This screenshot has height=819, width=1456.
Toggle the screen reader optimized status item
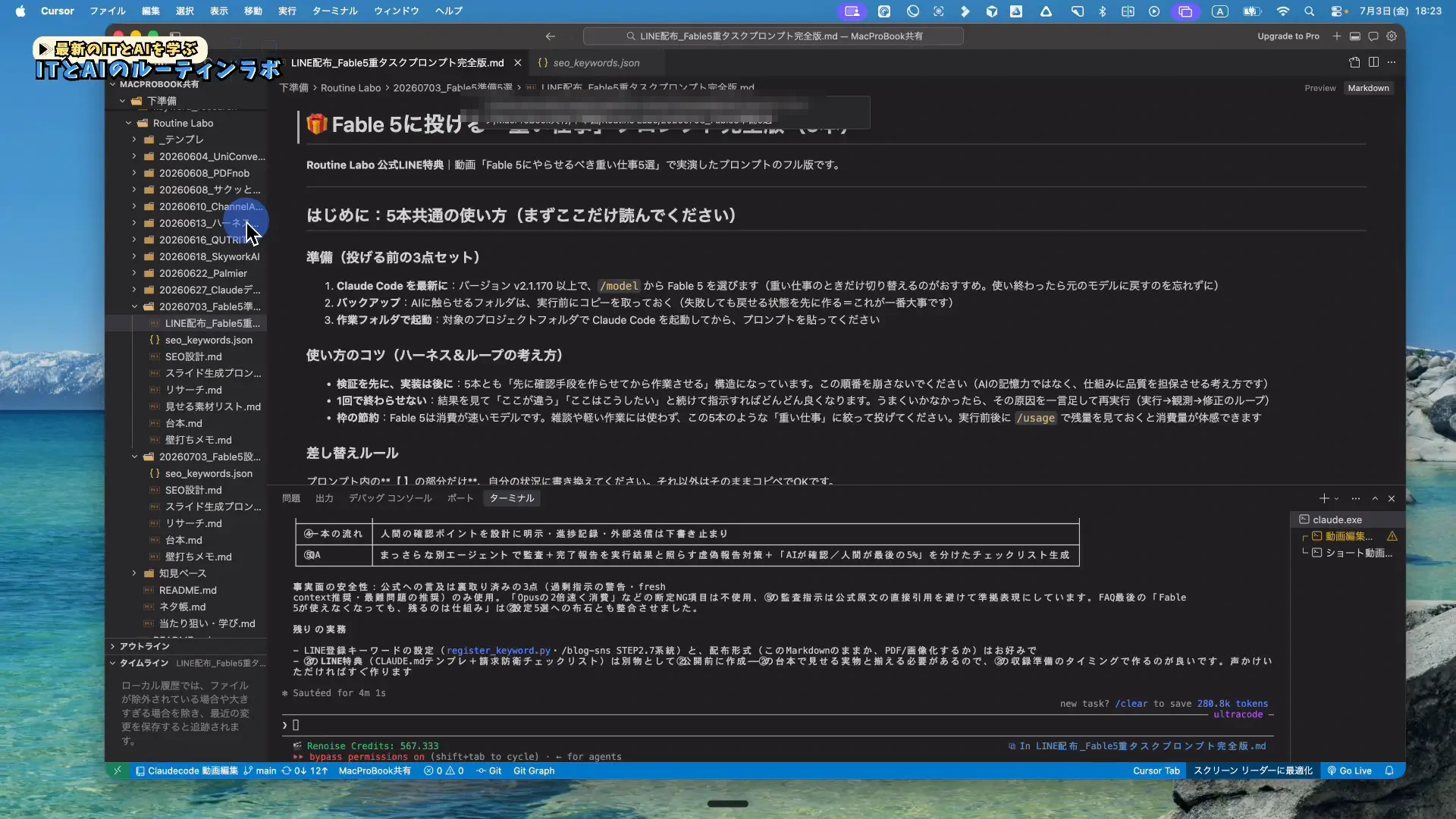click(1253, 770)
